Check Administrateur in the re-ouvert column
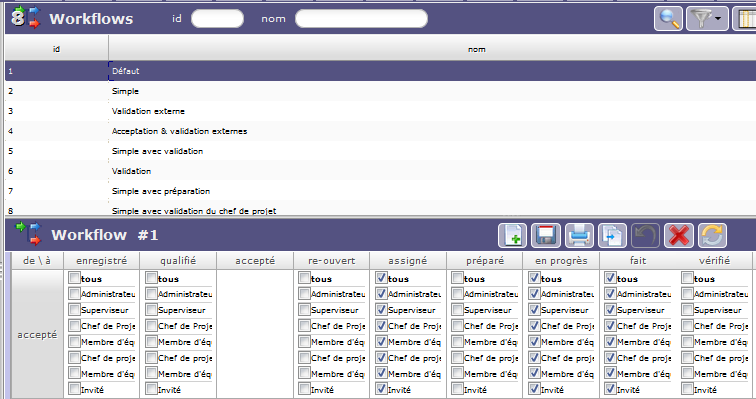 click(304, 293)
